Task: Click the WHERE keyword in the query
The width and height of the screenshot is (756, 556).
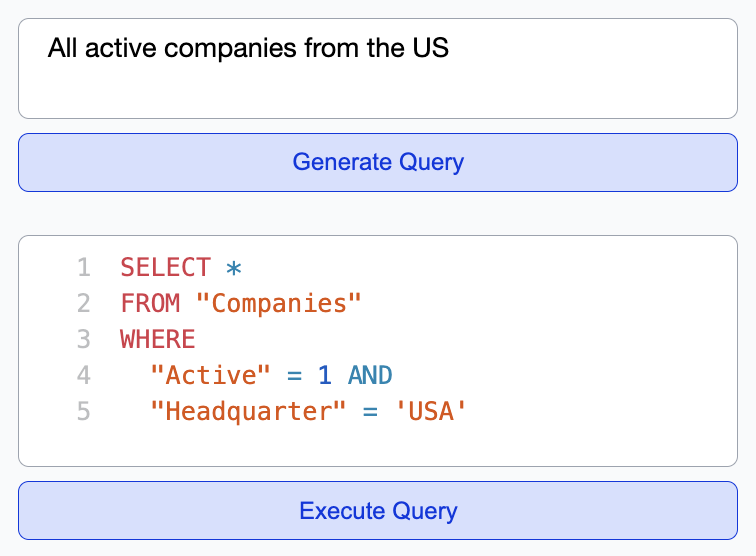Action: (x=157, y=339)
